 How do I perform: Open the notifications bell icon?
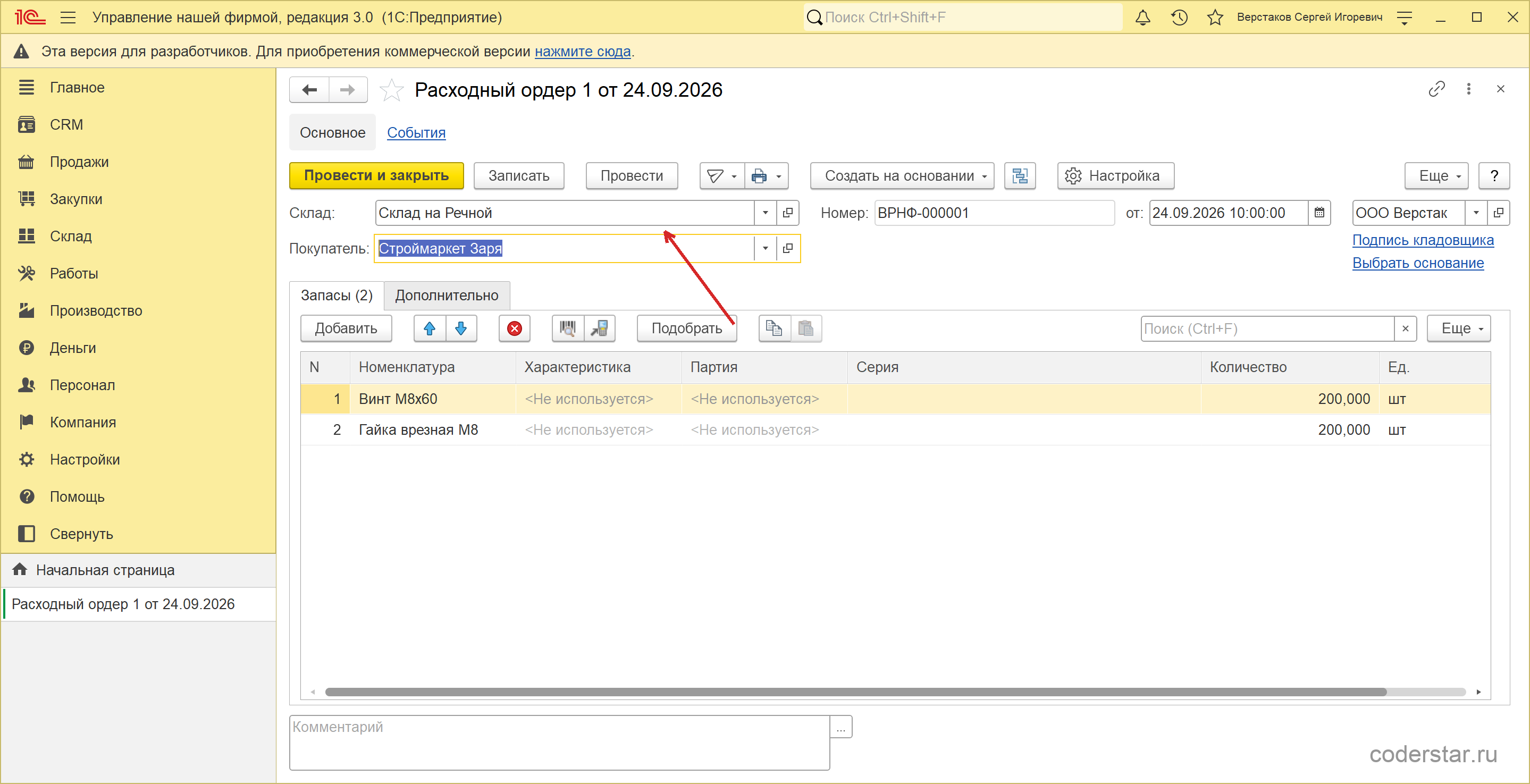coord(1142,17)
